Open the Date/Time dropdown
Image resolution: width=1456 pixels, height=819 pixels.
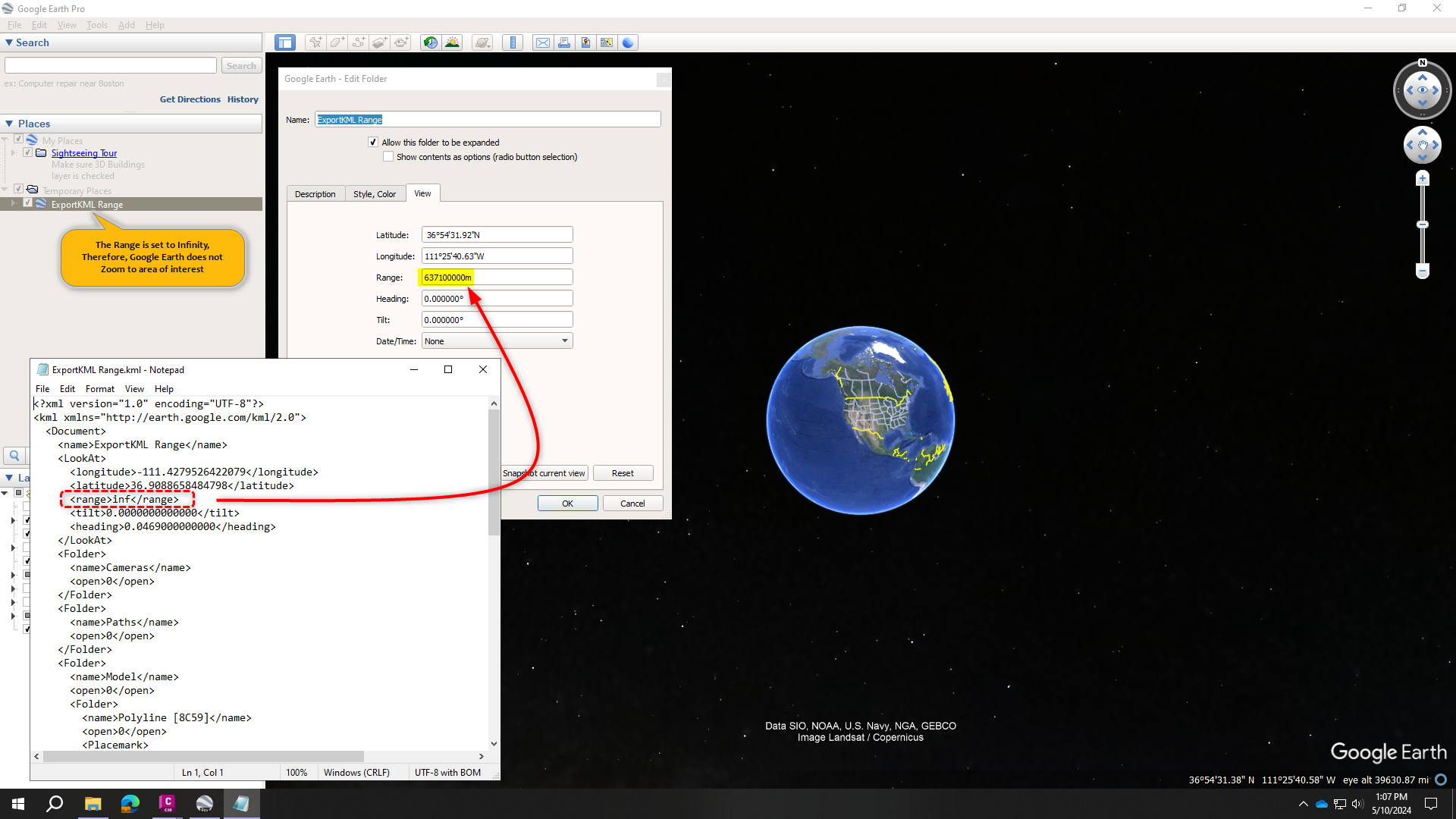point(564,340)
